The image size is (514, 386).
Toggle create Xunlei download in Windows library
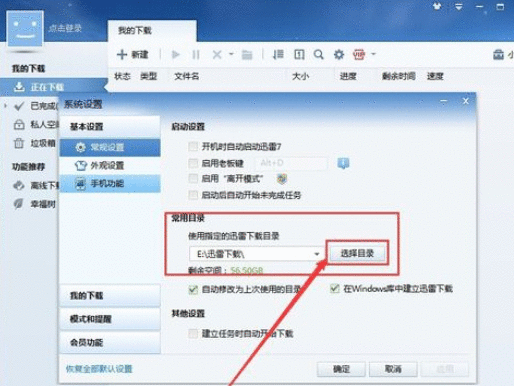[x=335, y=288]
